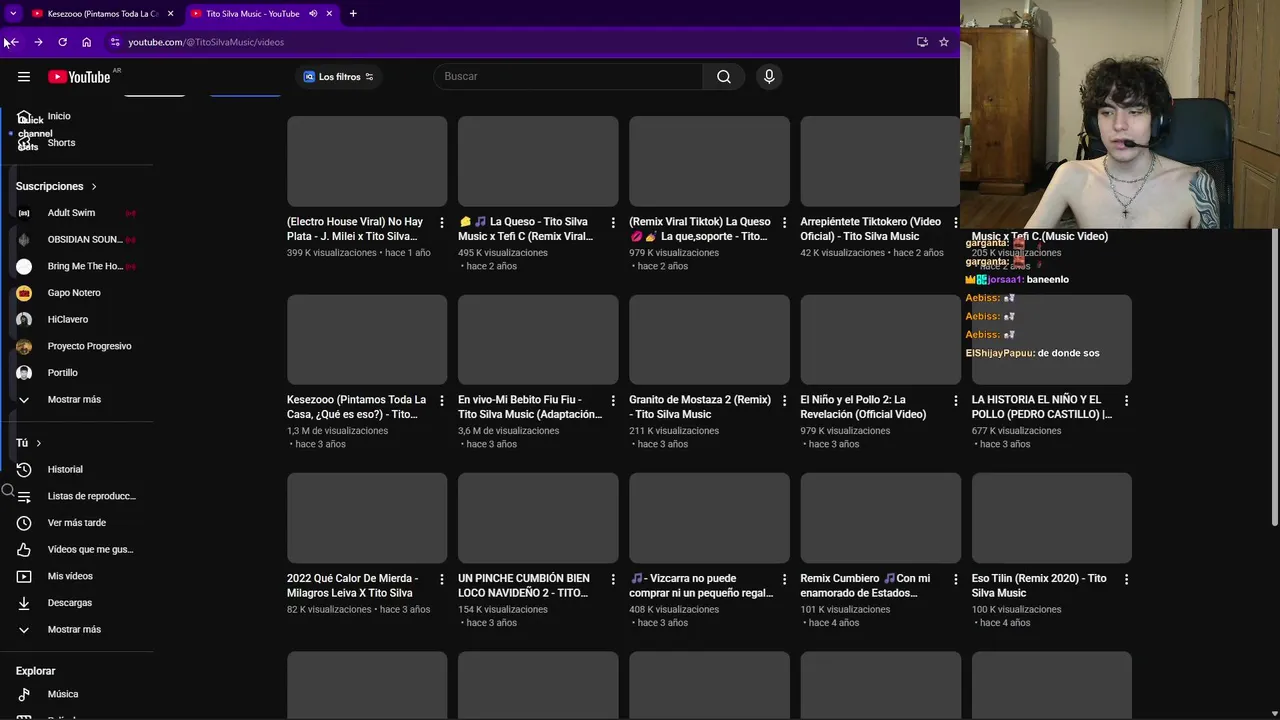Click the browser back arrow
Viewport: 1280px width, 720px height.
[x=13, y=42]
